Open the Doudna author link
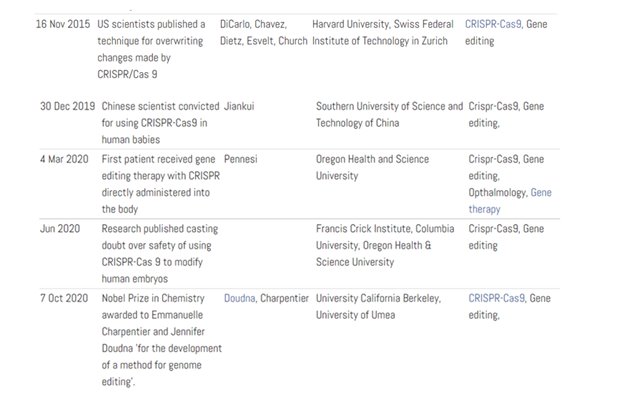This screenshot has height=403, width=627. tap(239, 298)
